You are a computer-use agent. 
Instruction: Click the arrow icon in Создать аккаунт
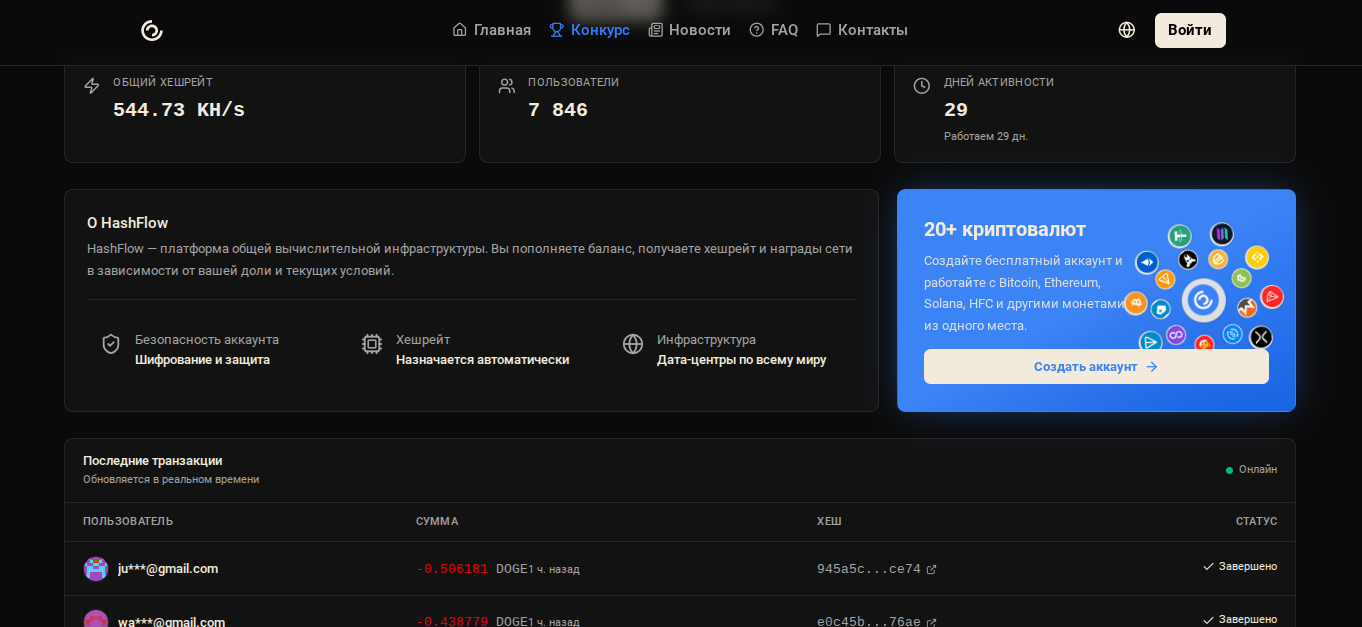[1152, 367]
